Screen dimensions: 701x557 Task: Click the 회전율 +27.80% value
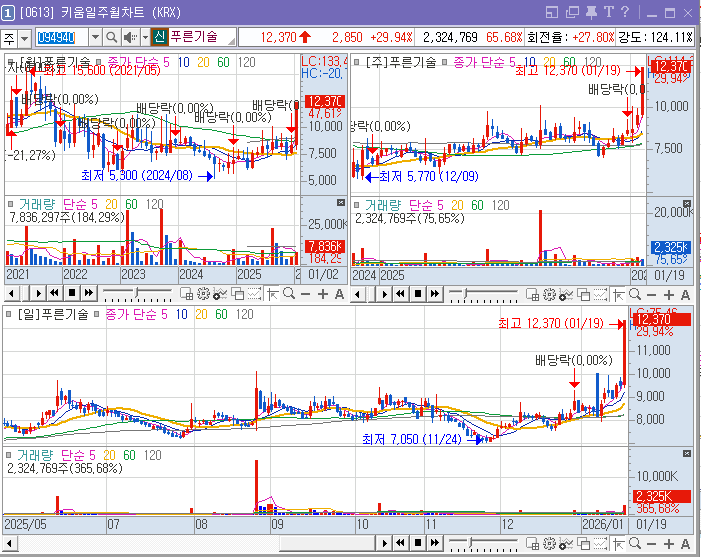pos(593,37)
